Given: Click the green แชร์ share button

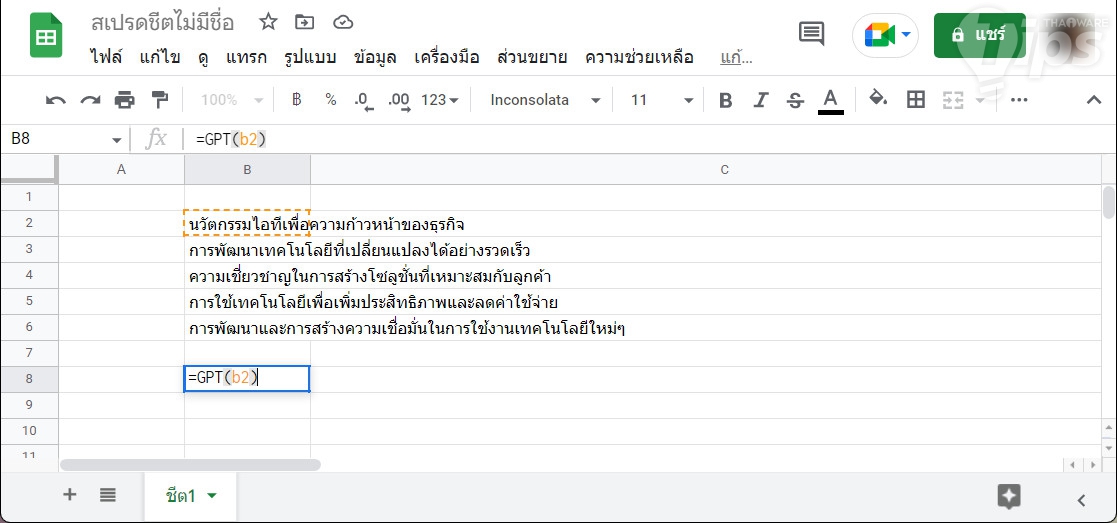Looking at the screenshot, I should [979, 35].
